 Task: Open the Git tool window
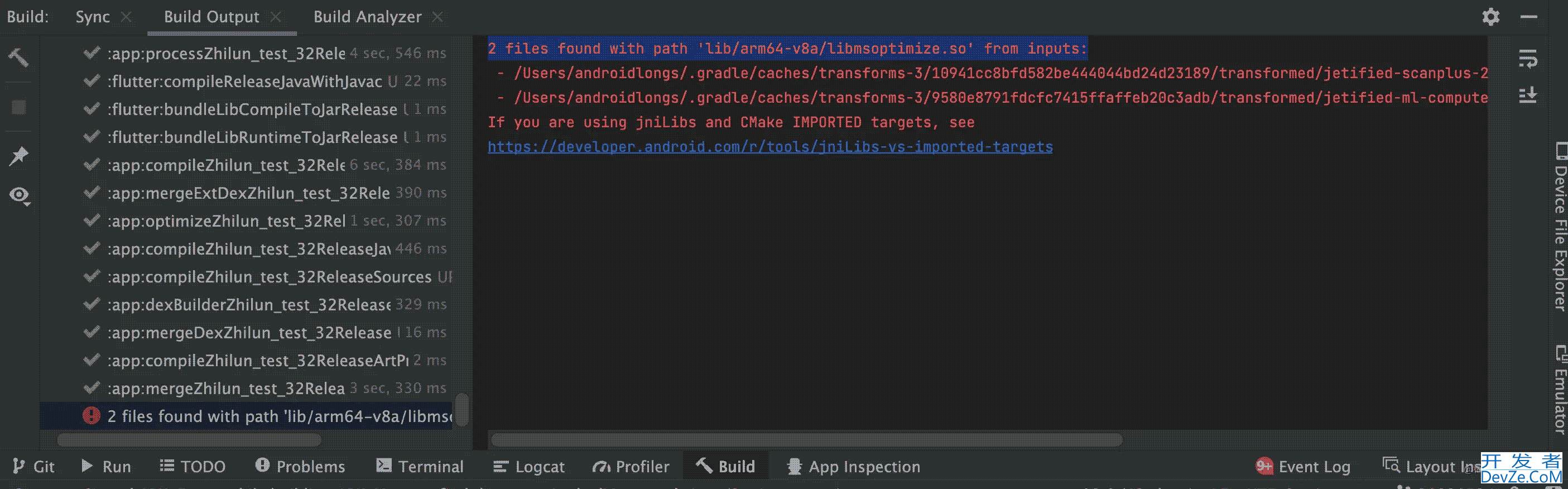(33, 467)
